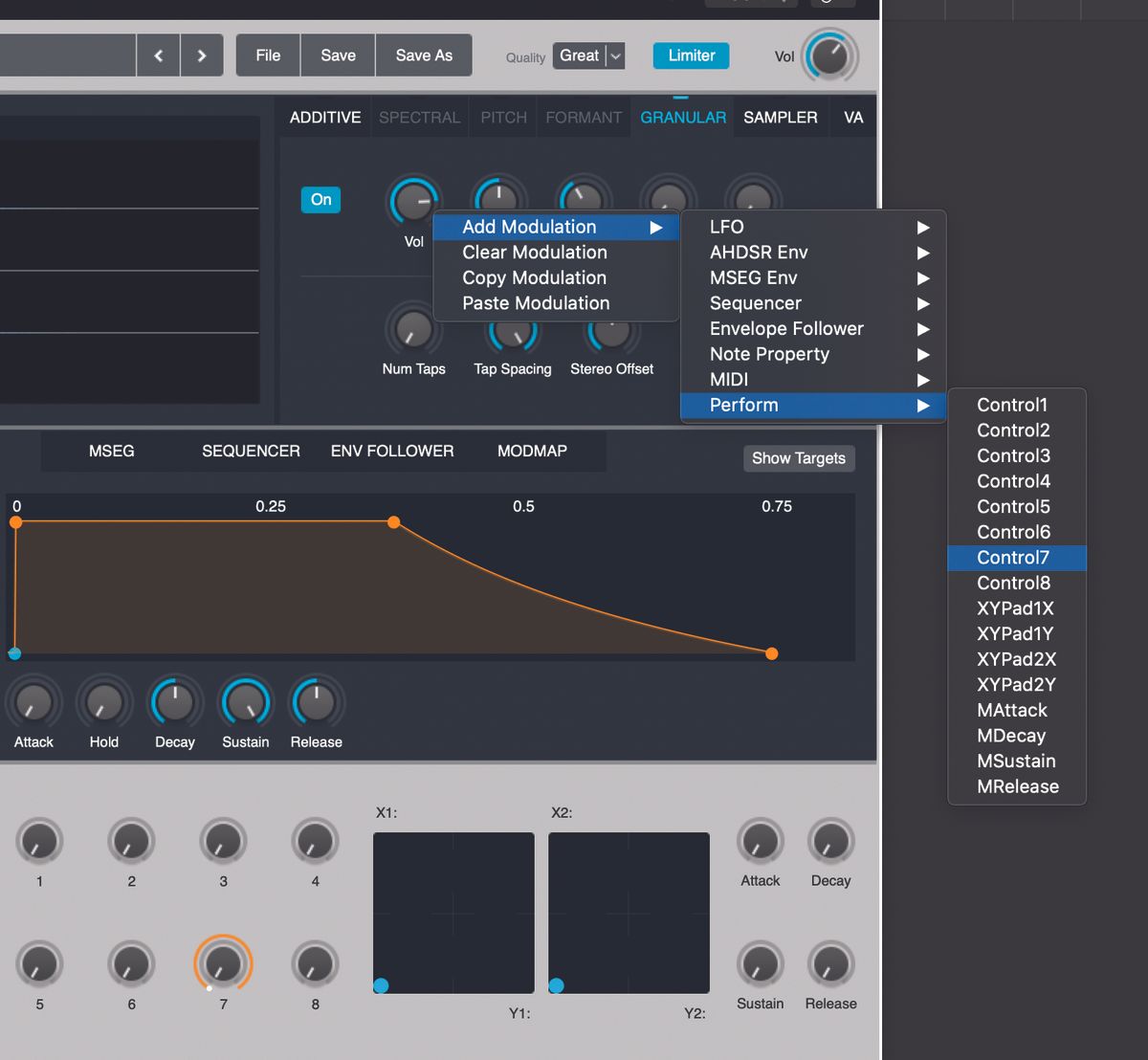Expand the LFO modulation submenu
Image resolution: width=1148 pixels, height=1060 pixels.
click(x=727, y=227)
